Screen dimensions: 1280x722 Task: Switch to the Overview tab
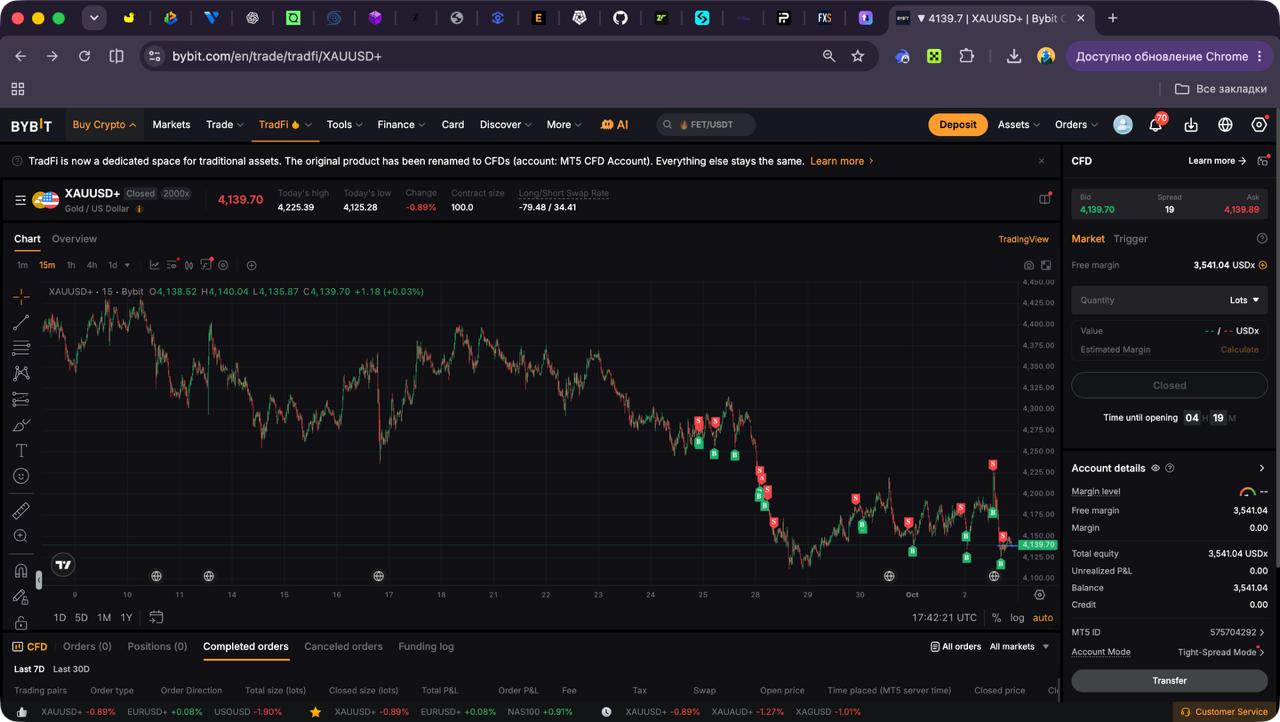(74, 239)
